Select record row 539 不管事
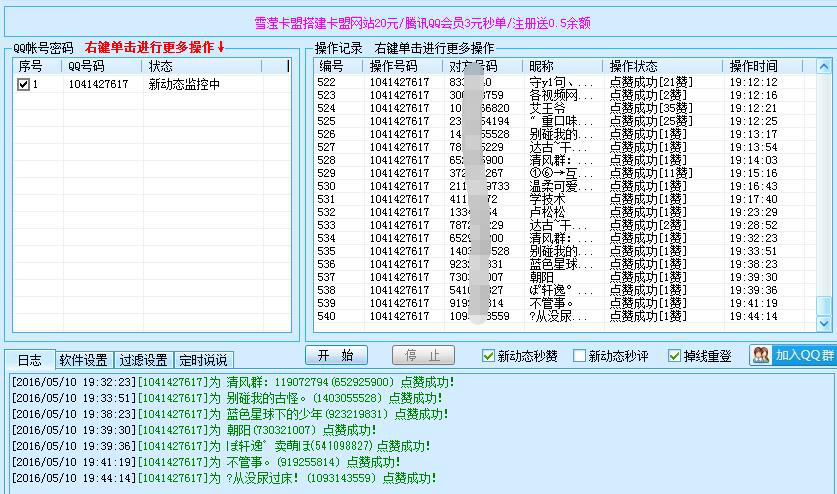Image resolution: width=837 pixels, height=494 pixels. tap(565, 303)
